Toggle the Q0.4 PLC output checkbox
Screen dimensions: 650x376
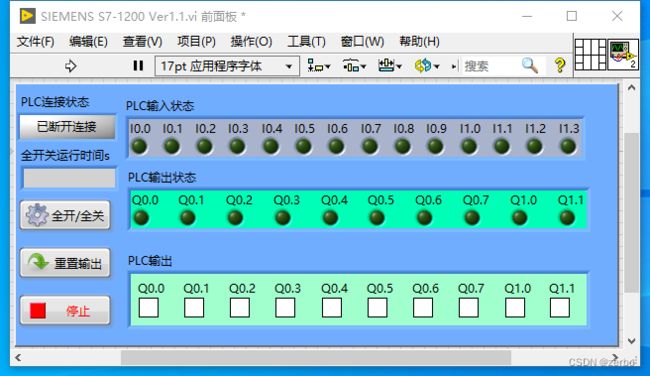[x=332, y=308]
